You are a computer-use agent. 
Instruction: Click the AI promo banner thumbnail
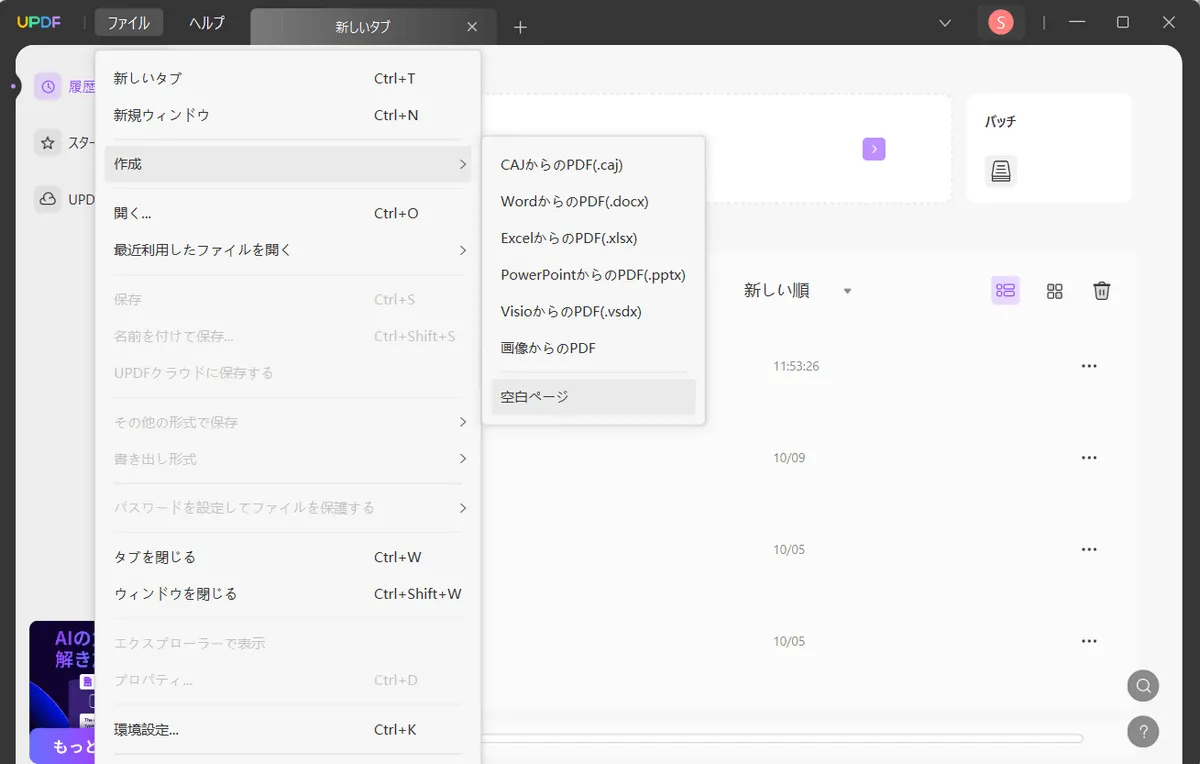tap(63, 675)
